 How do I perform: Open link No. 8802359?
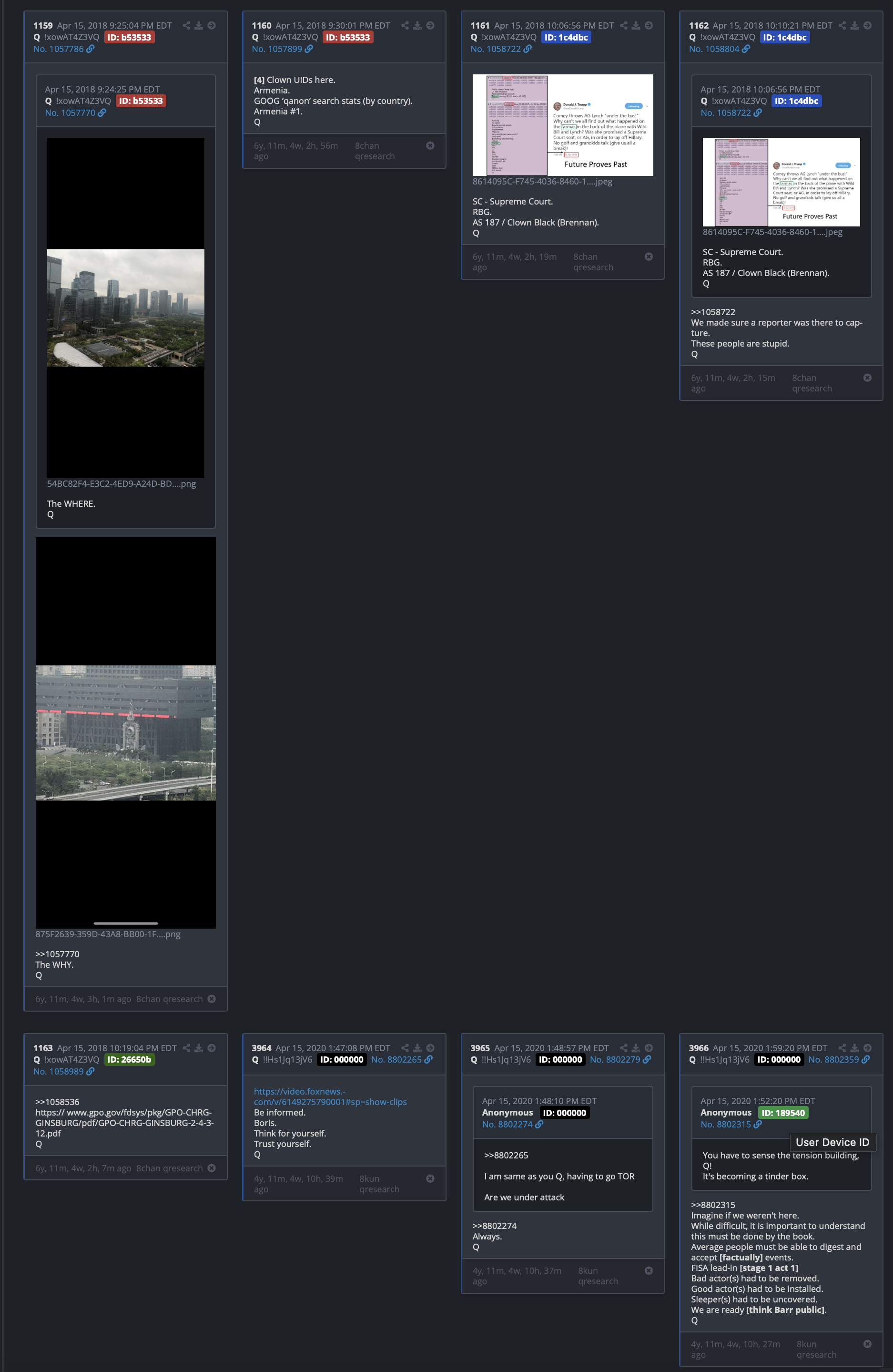point(839,1060)
